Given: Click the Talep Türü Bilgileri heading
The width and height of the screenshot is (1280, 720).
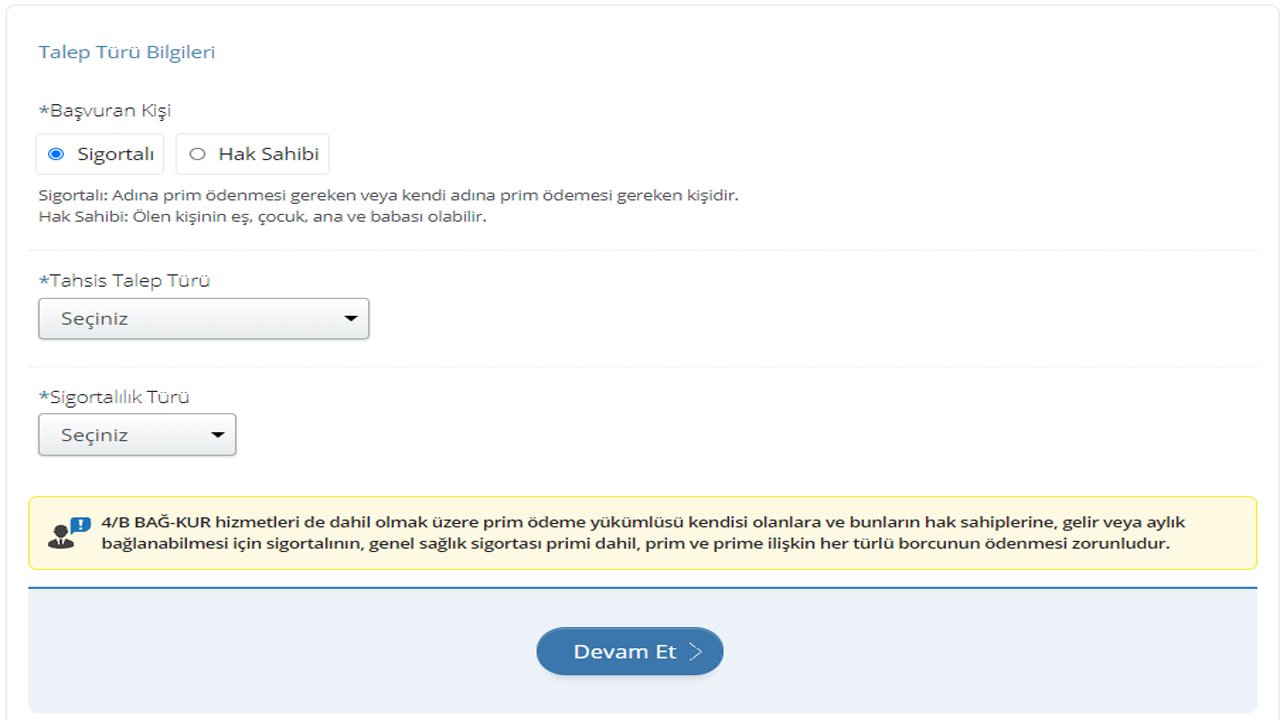Looking at the screenshot, I should 127,52.
